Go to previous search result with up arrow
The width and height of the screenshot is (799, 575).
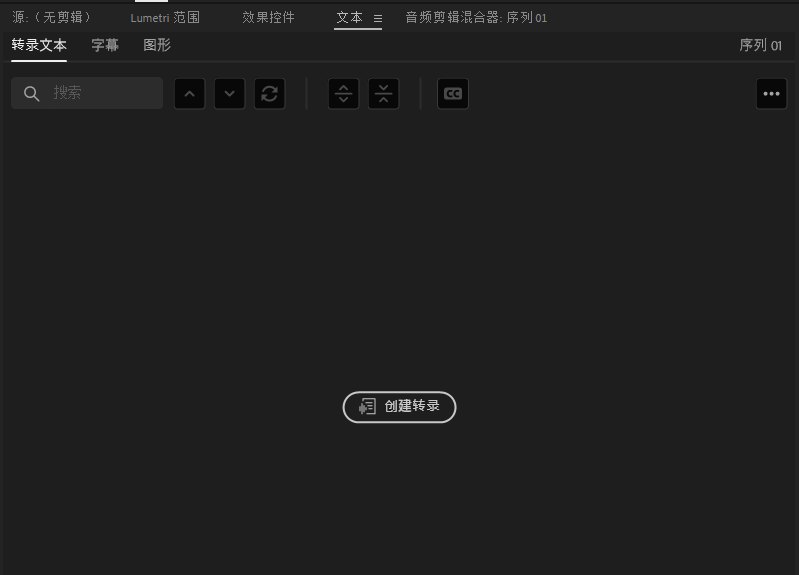pos(190,94)
